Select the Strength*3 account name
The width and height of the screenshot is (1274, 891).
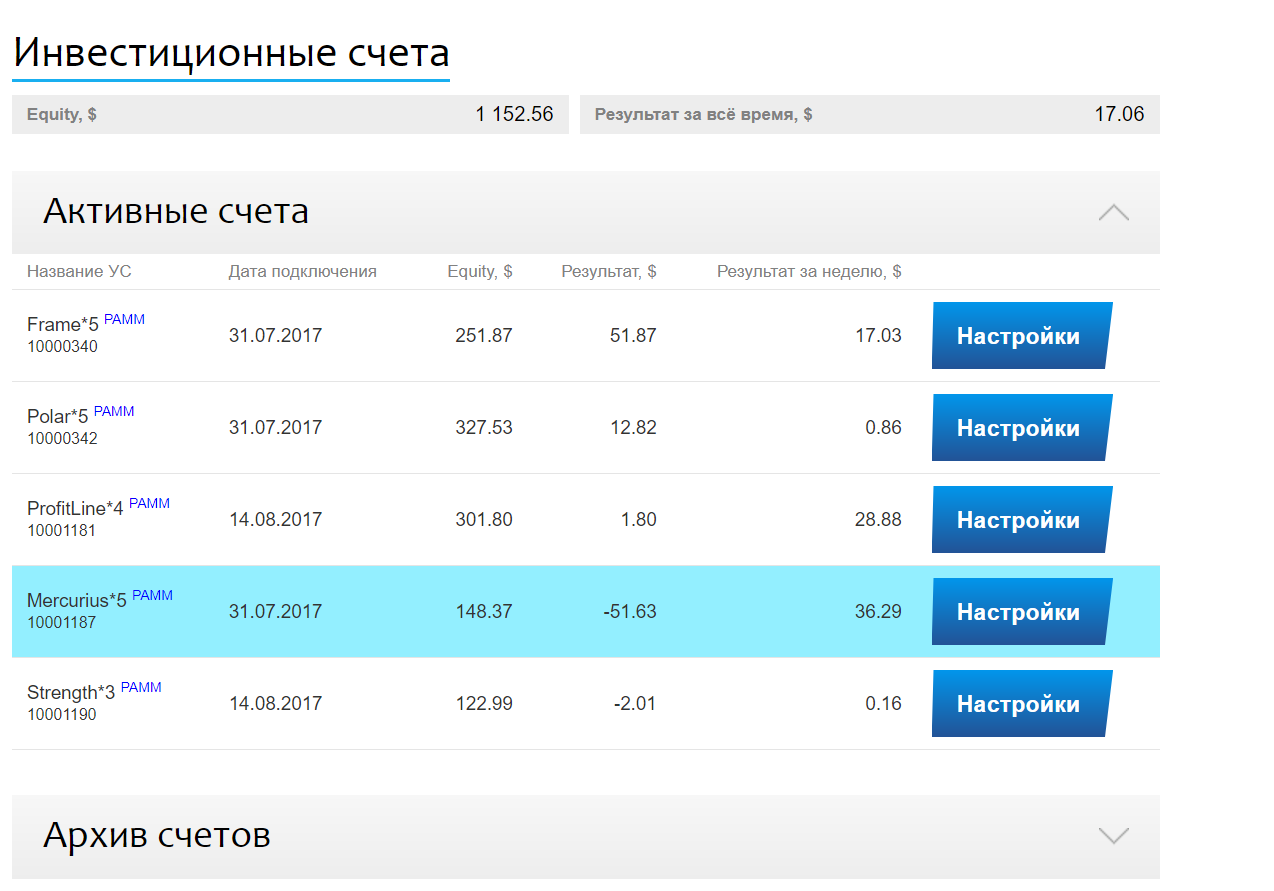point(71,693)
